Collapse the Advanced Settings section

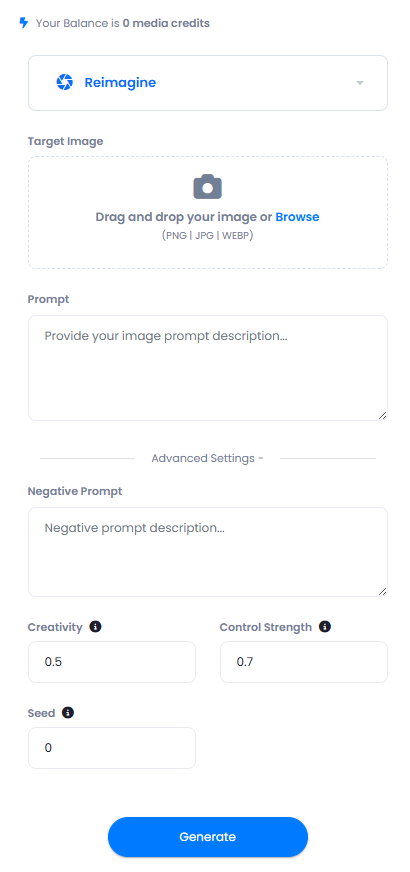[x=208, y=458]
